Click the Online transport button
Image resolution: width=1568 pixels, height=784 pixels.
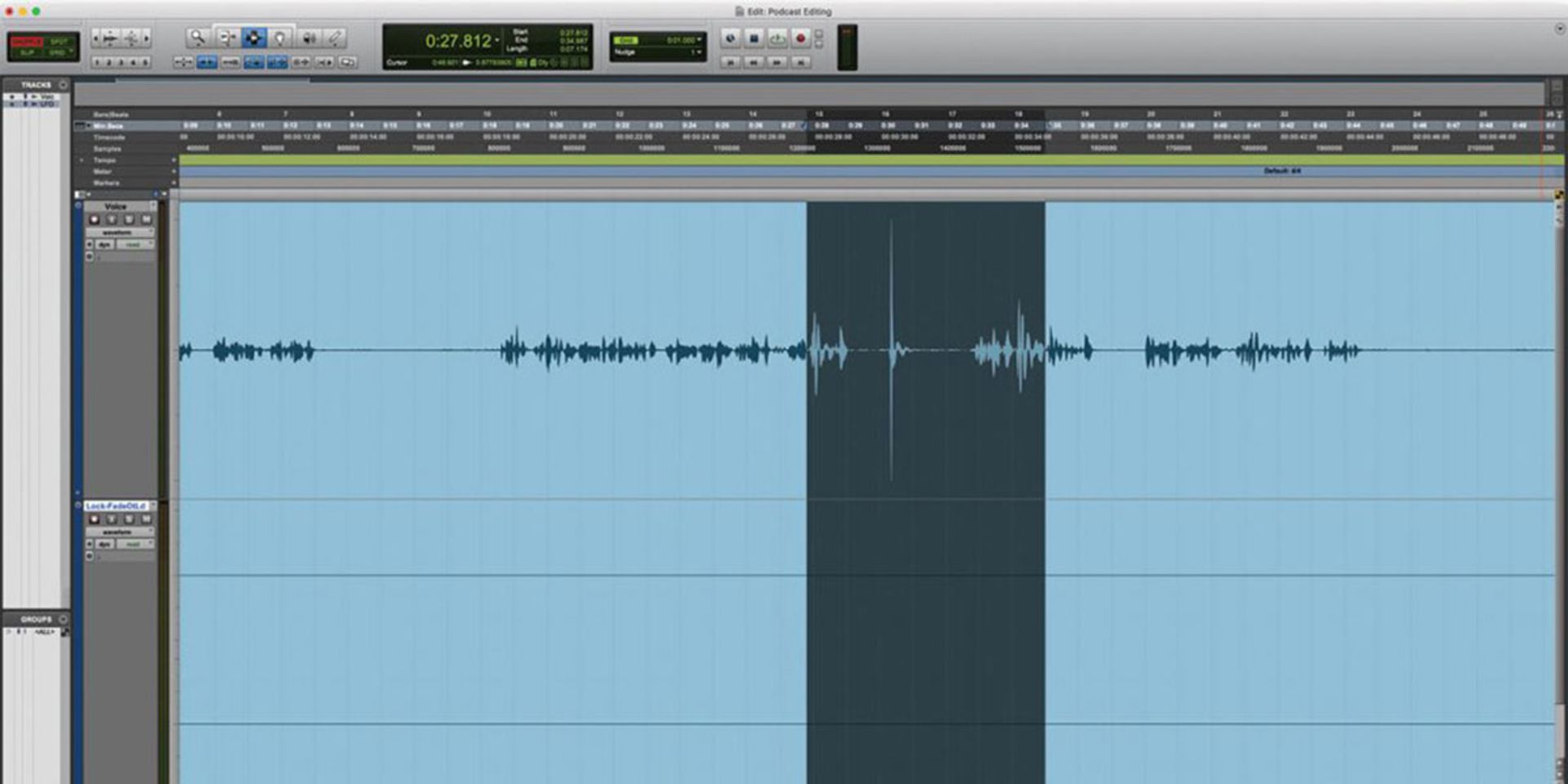coord(730,38)
